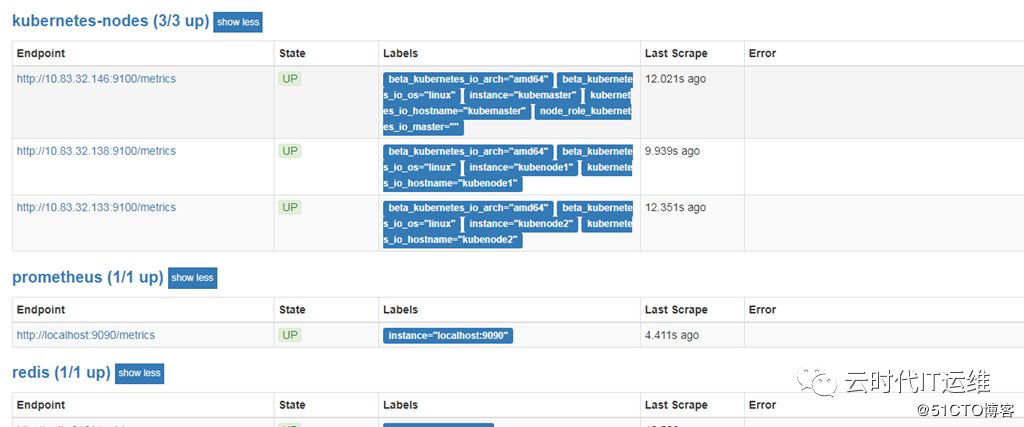Click the UP state badge for kubenode1
The height and width of the screenshot is (427, 1024).
pos(290,151)
